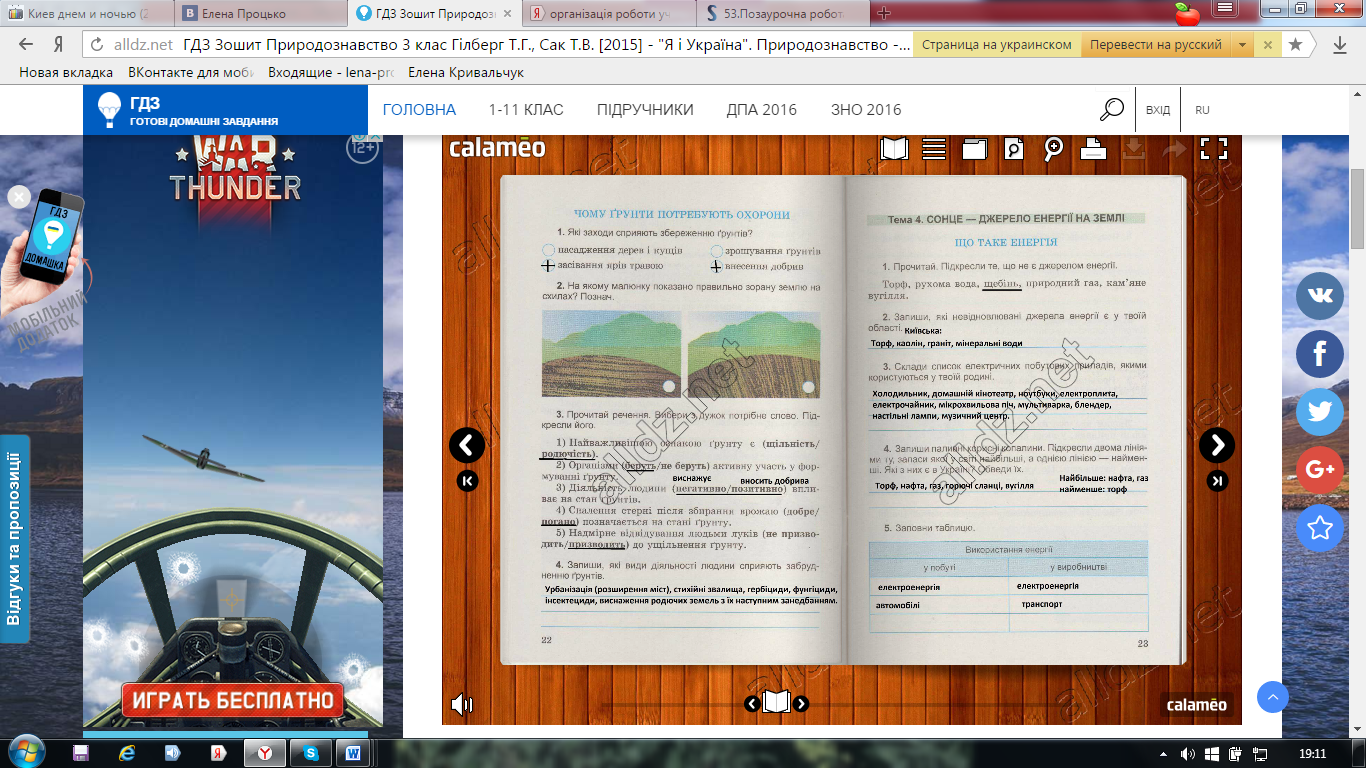
Task: Enter fullscreen mode in the Calameo viewer
Action: (1213, 149)
